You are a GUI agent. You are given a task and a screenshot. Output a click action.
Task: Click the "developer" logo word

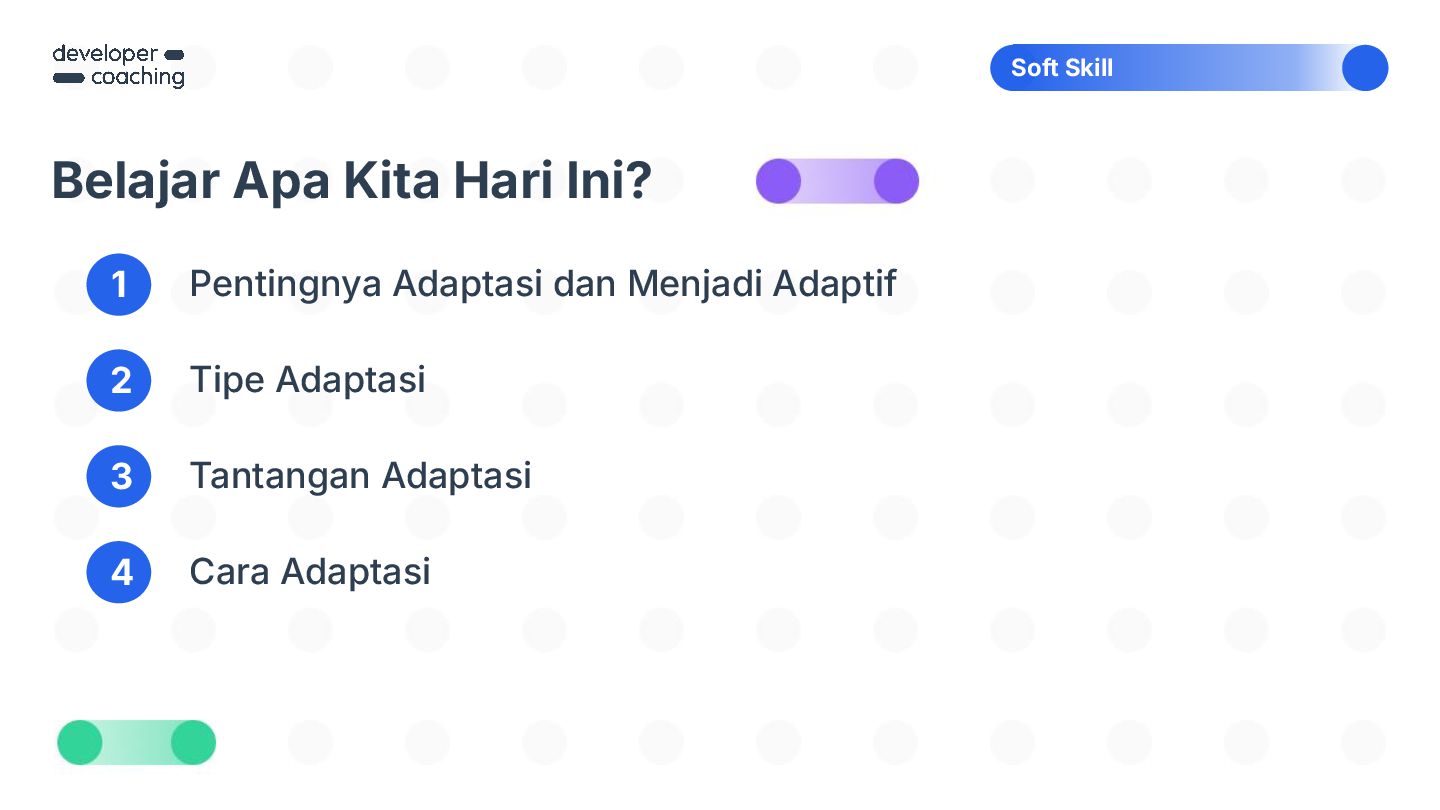coord(105,54)
